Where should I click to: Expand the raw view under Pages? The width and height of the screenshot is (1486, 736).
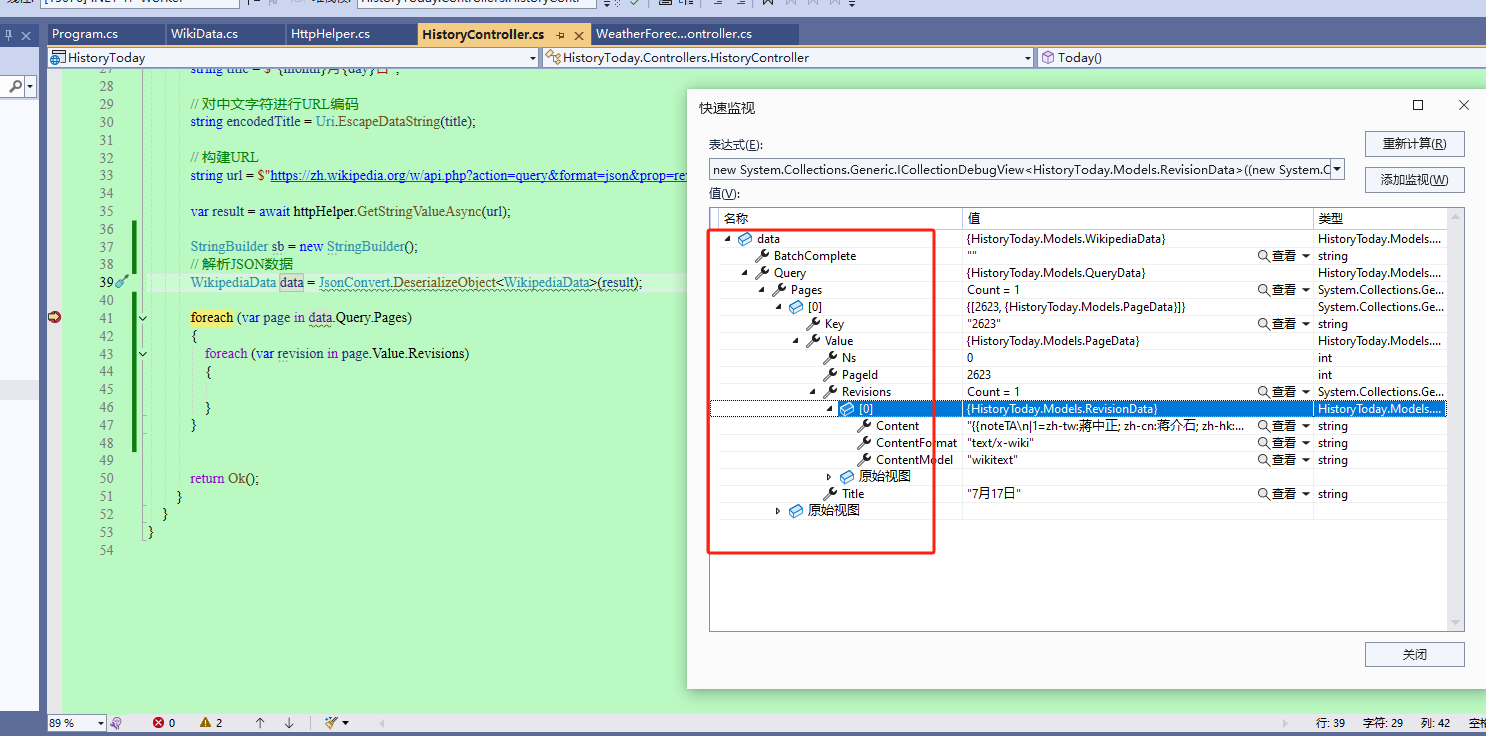pyautogui.click(x=779, y=511)
